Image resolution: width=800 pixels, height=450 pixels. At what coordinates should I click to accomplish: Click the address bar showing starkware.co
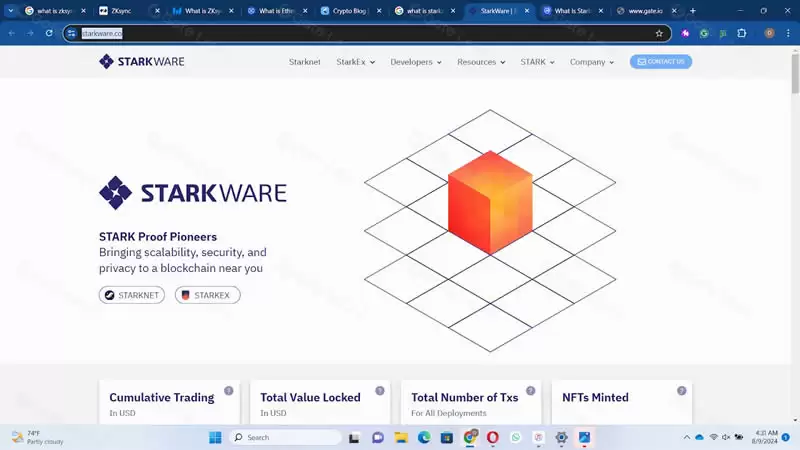(x=350, y=33)
